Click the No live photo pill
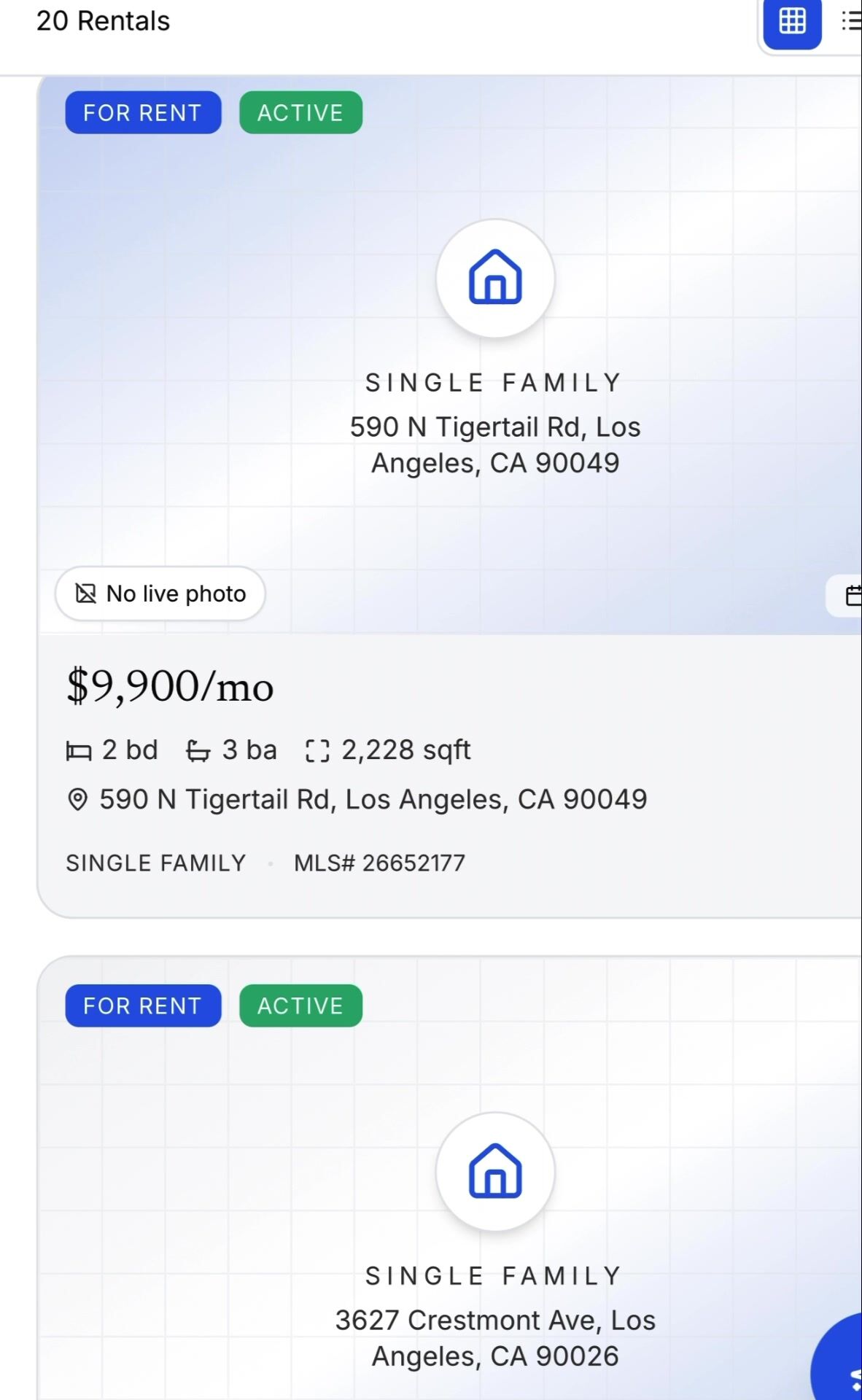This screenshot has width=862, height=1400. click(x=160, y=594)
